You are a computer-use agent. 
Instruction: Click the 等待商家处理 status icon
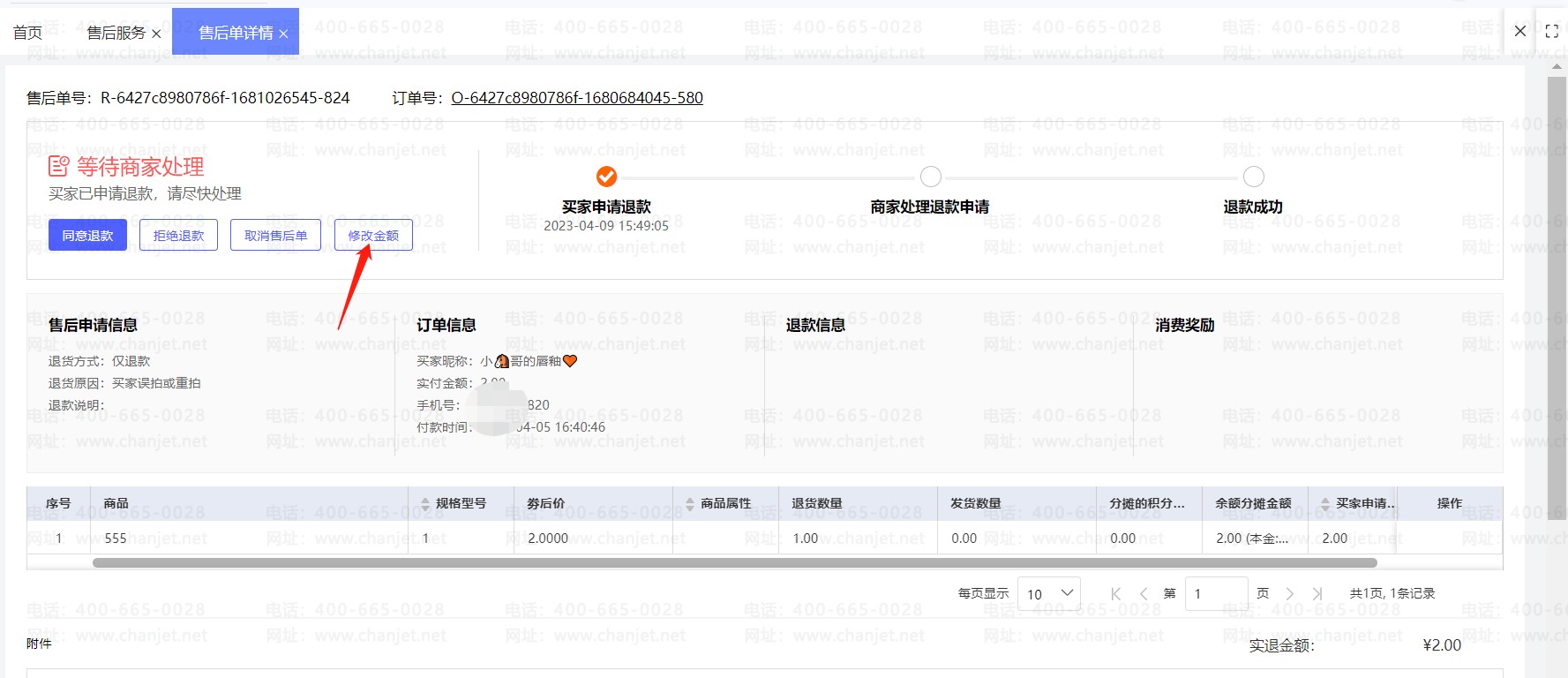58,166
